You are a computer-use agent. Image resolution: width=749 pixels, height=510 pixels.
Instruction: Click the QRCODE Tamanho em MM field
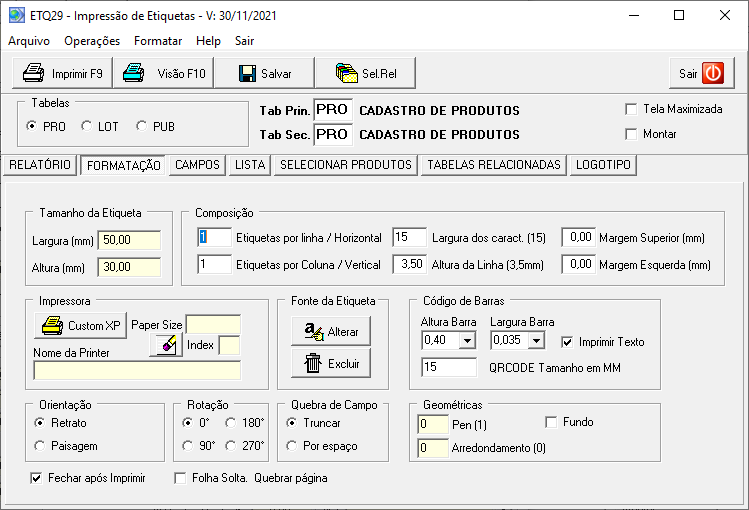(x=449, y=367)
